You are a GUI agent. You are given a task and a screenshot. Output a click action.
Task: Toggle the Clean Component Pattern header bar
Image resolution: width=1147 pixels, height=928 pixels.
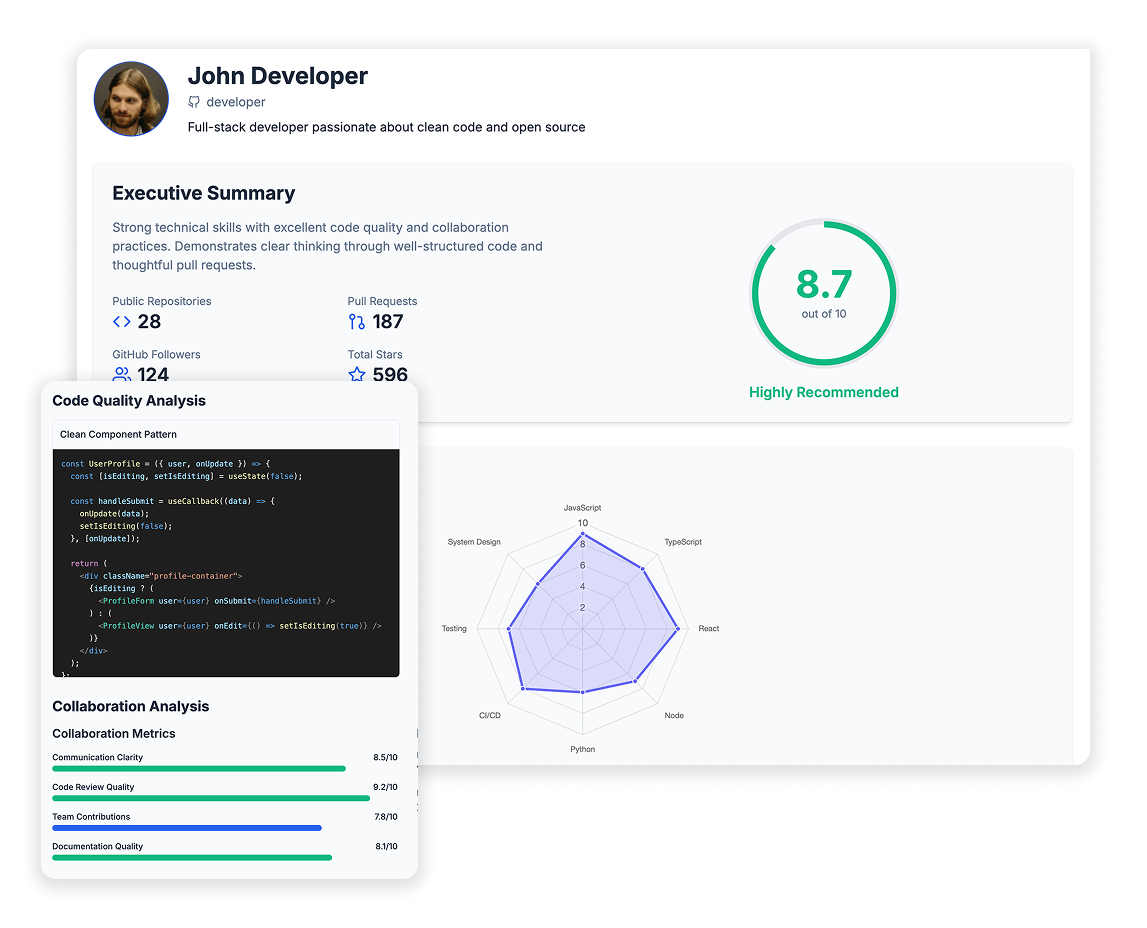(x=226, y=433)
